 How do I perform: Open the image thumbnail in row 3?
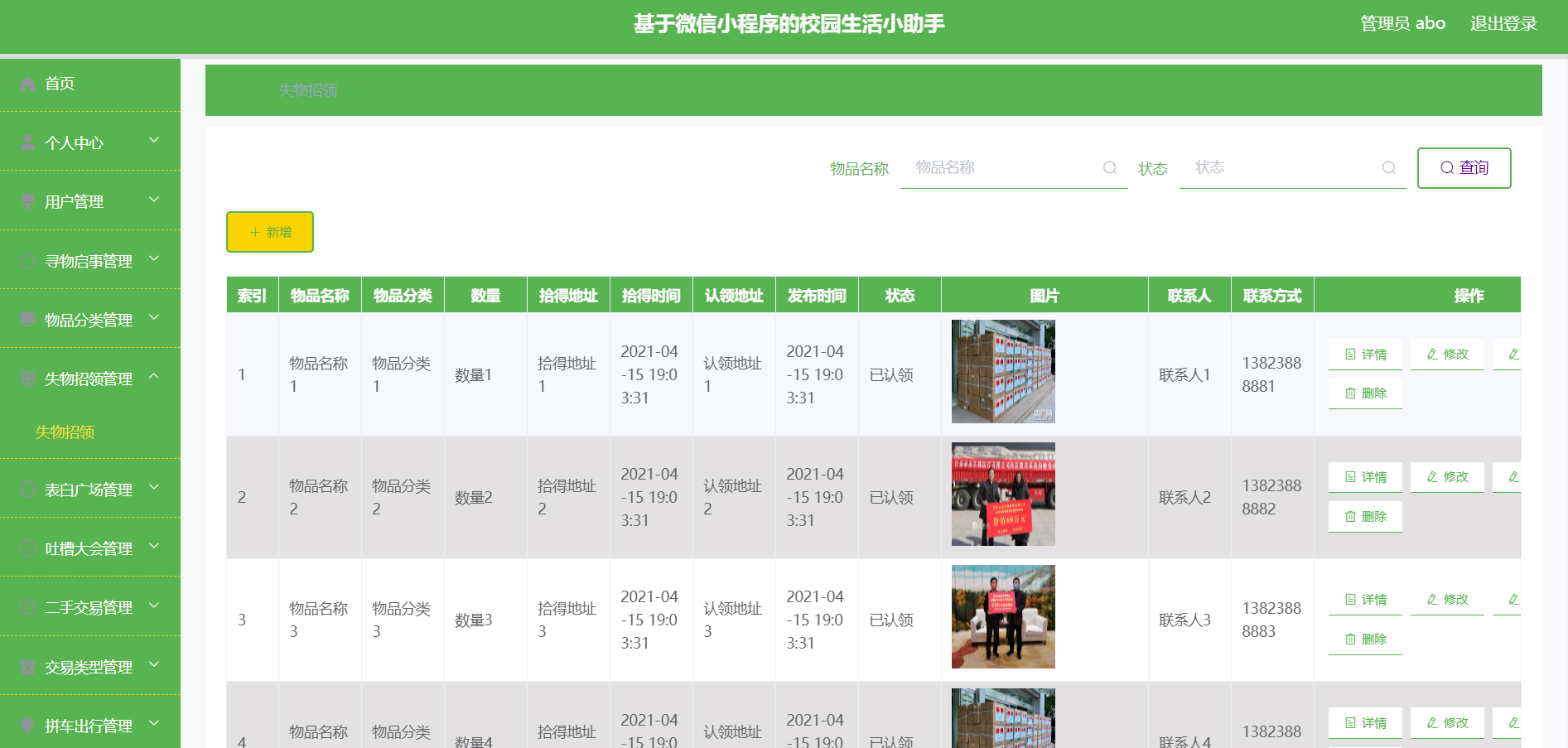(x=1003, y=617)
